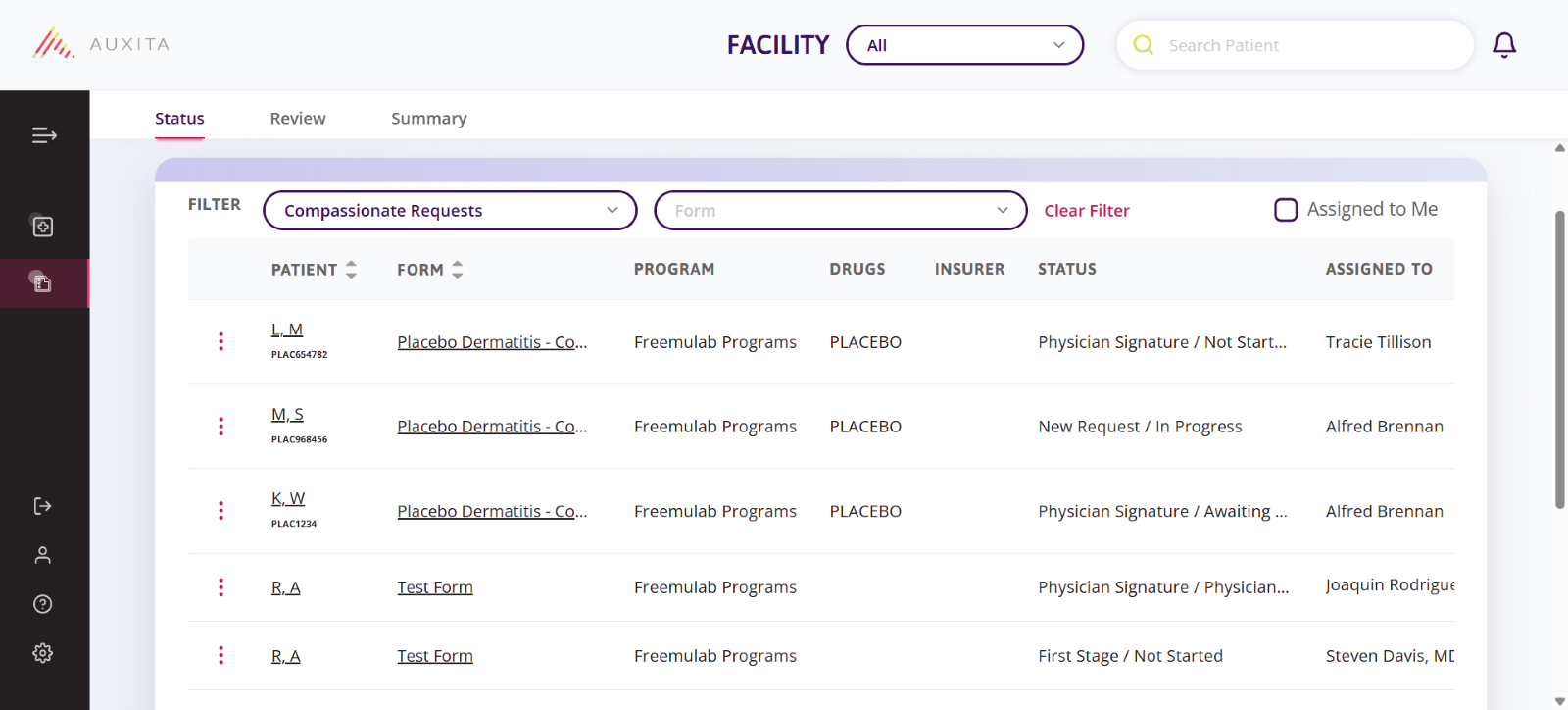Viewport: 1568px width, 710px height.
Task: Click Clear Filter
Action: click(x=1087, y=211)
